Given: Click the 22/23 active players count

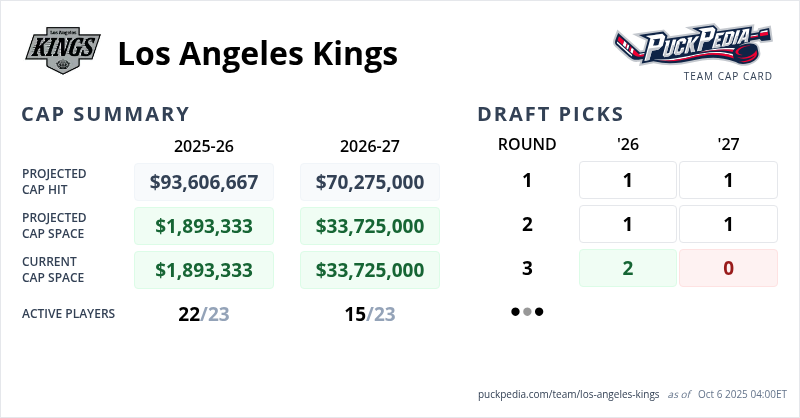Looking at the screenshot, I should [x=204, y=314].
